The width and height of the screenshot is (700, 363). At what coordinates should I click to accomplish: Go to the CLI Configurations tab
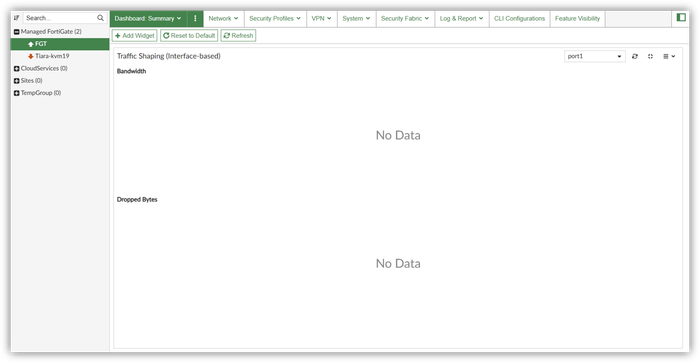pyautogui.click(x=520, y=18)
